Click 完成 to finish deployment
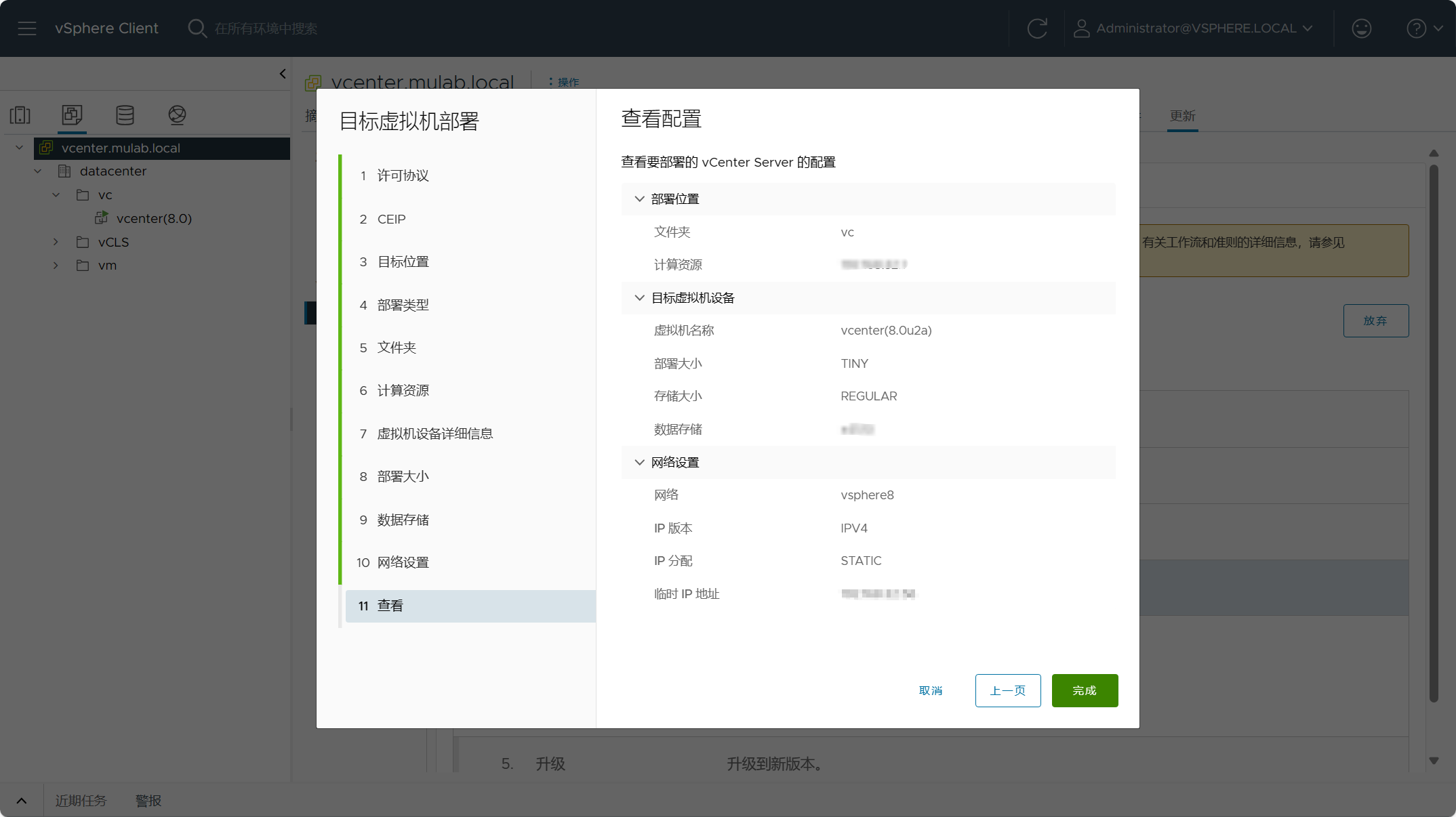 (x=1085, y=690)
